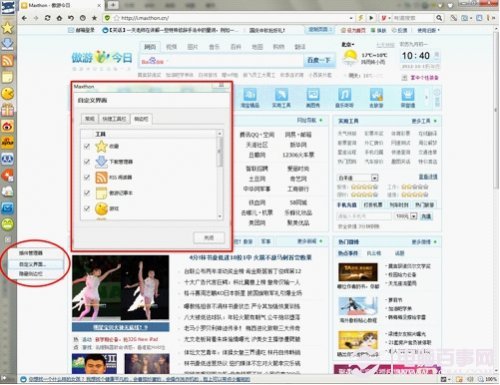Click the Baidu search input box
The height and width of the screenshot is (385, 500).
pos(221,61)
